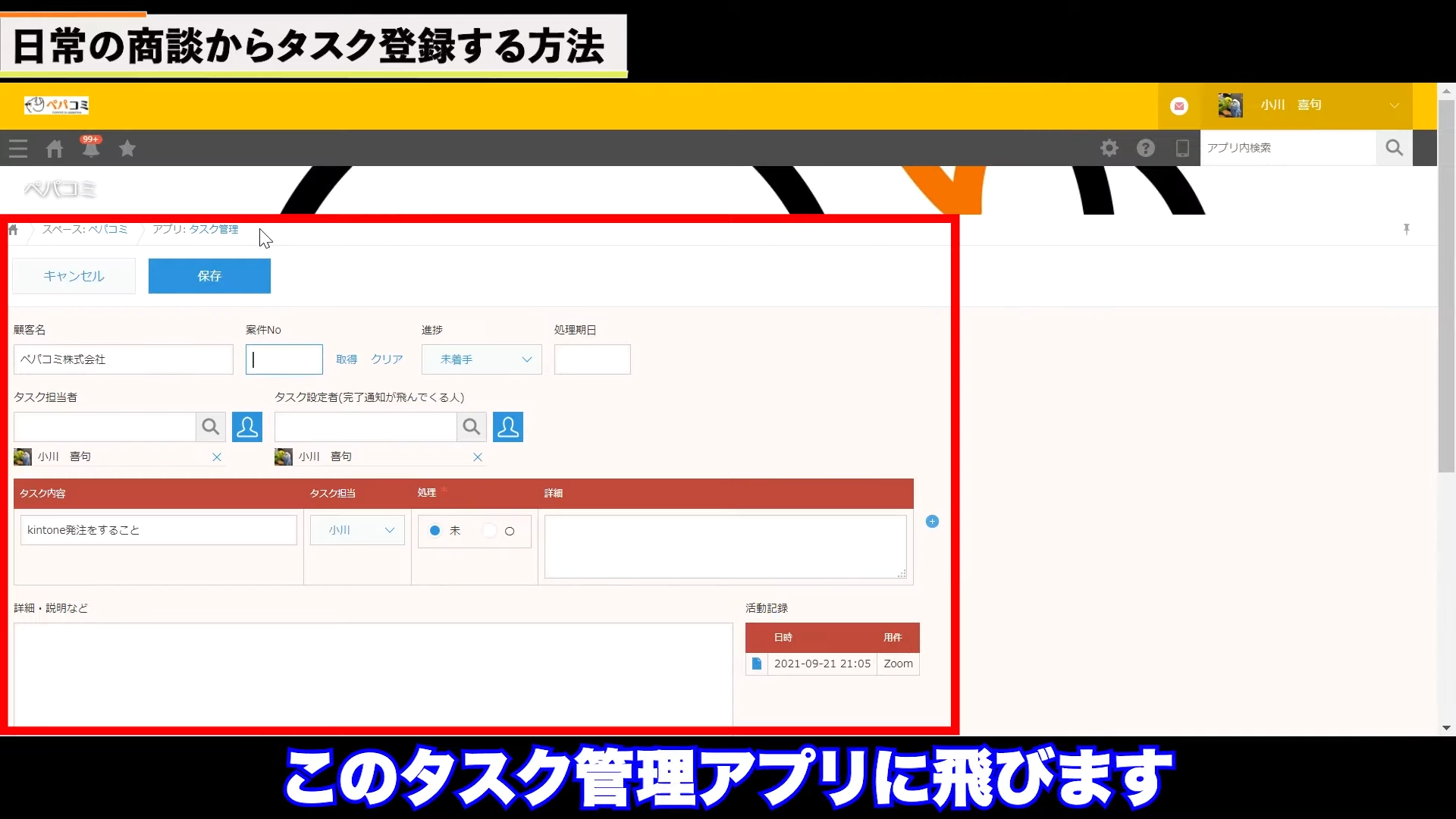Open the タスク担当 dropdown showing 小川
This screenshot has width=1456, height=819.
(357, 530)
